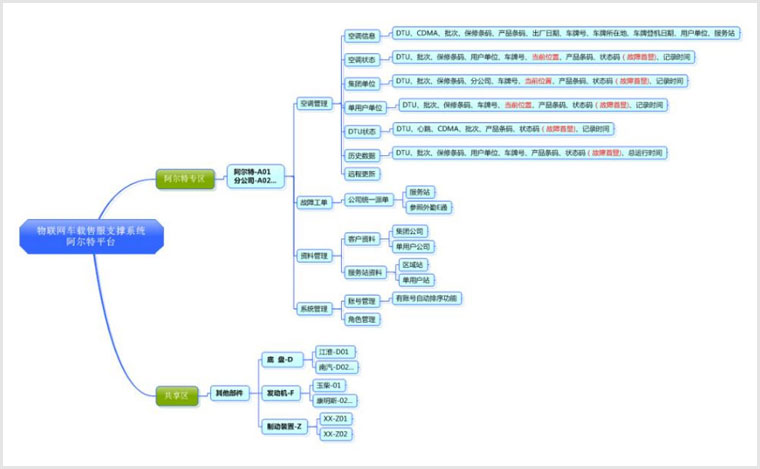Click the 远程更新 node
The width and height of the screenshot is (760, 469).
(x=361, y=174)
